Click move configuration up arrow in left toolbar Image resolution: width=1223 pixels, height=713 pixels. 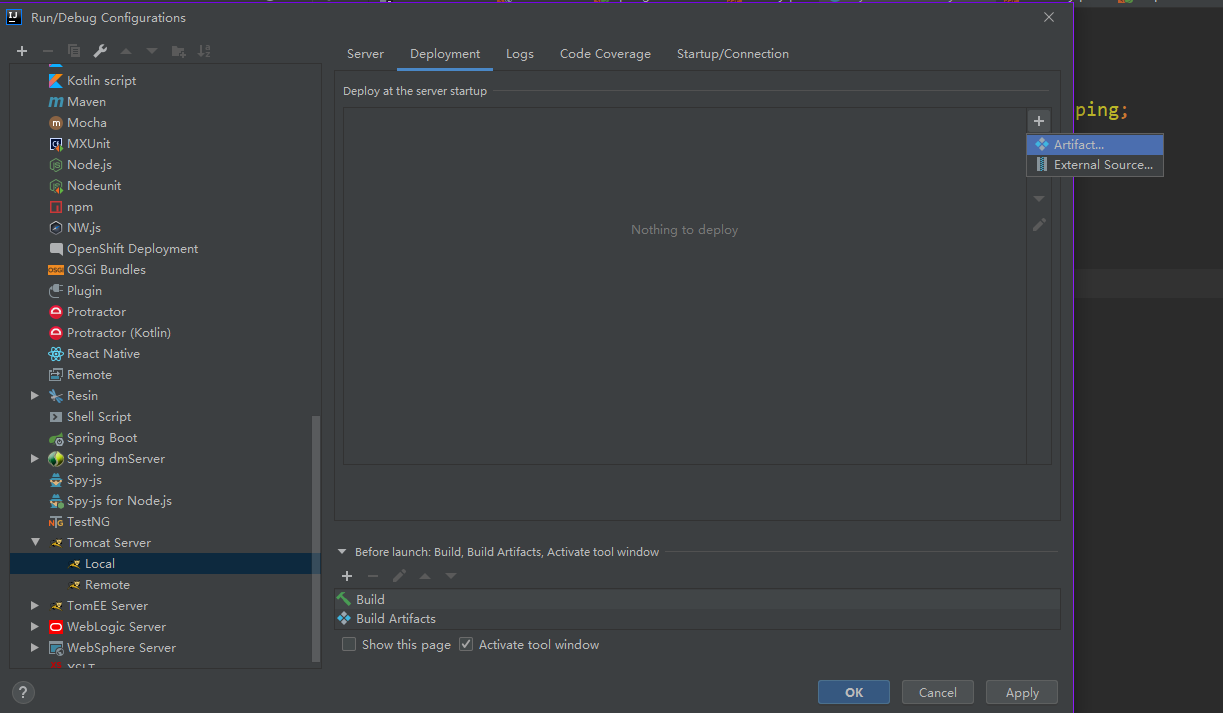[126, 51]
